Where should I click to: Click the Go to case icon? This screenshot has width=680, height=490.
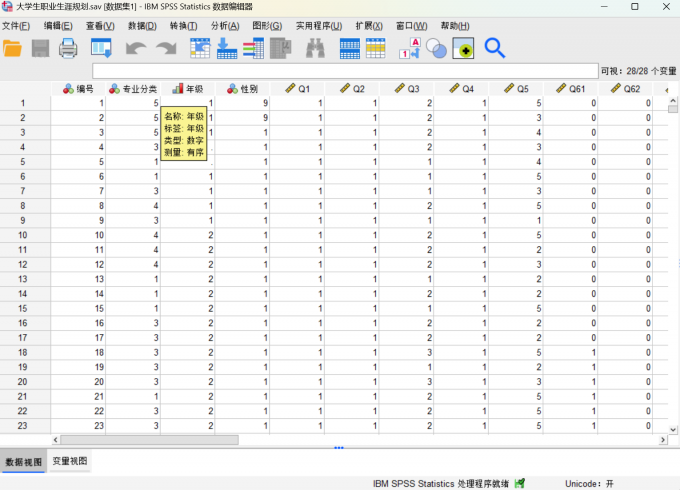coord(200,47)
